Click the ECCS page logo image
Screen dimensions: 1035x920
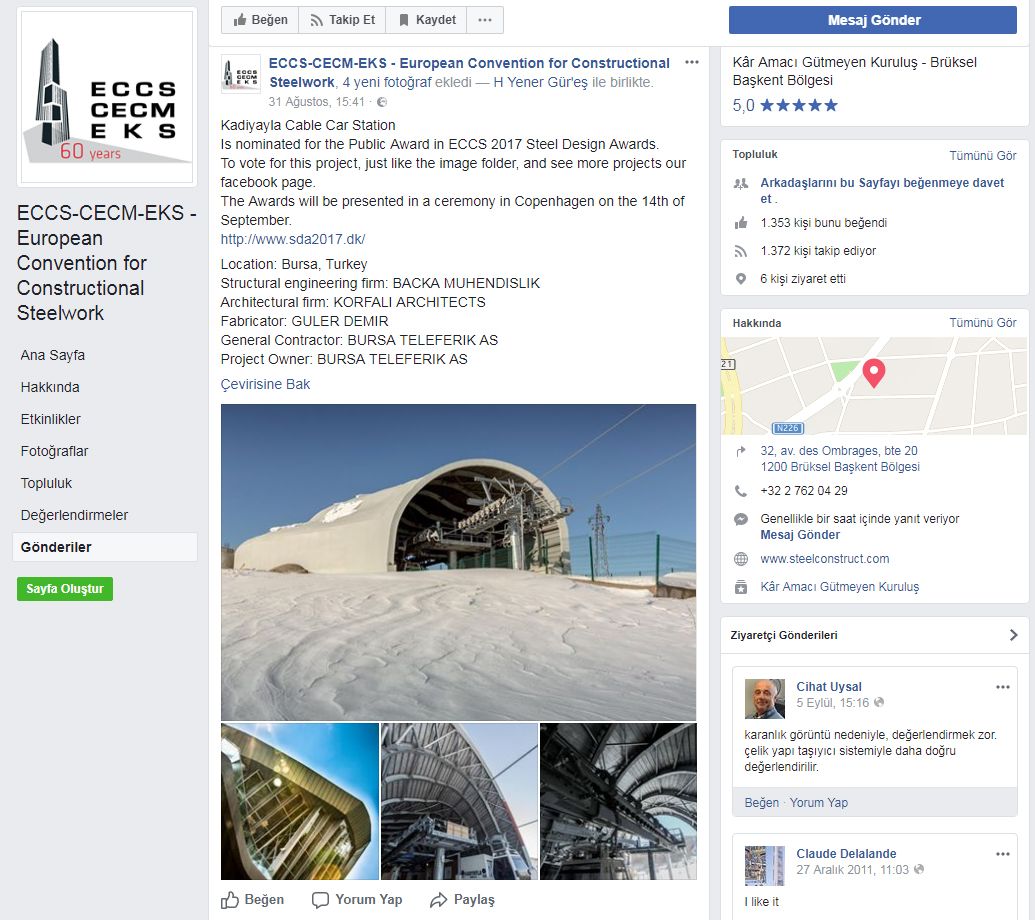click(106, 96)
